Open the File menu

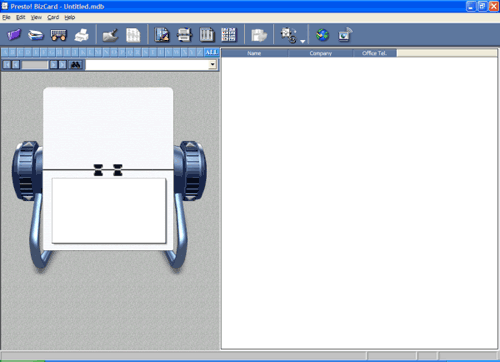coord(6,17)
